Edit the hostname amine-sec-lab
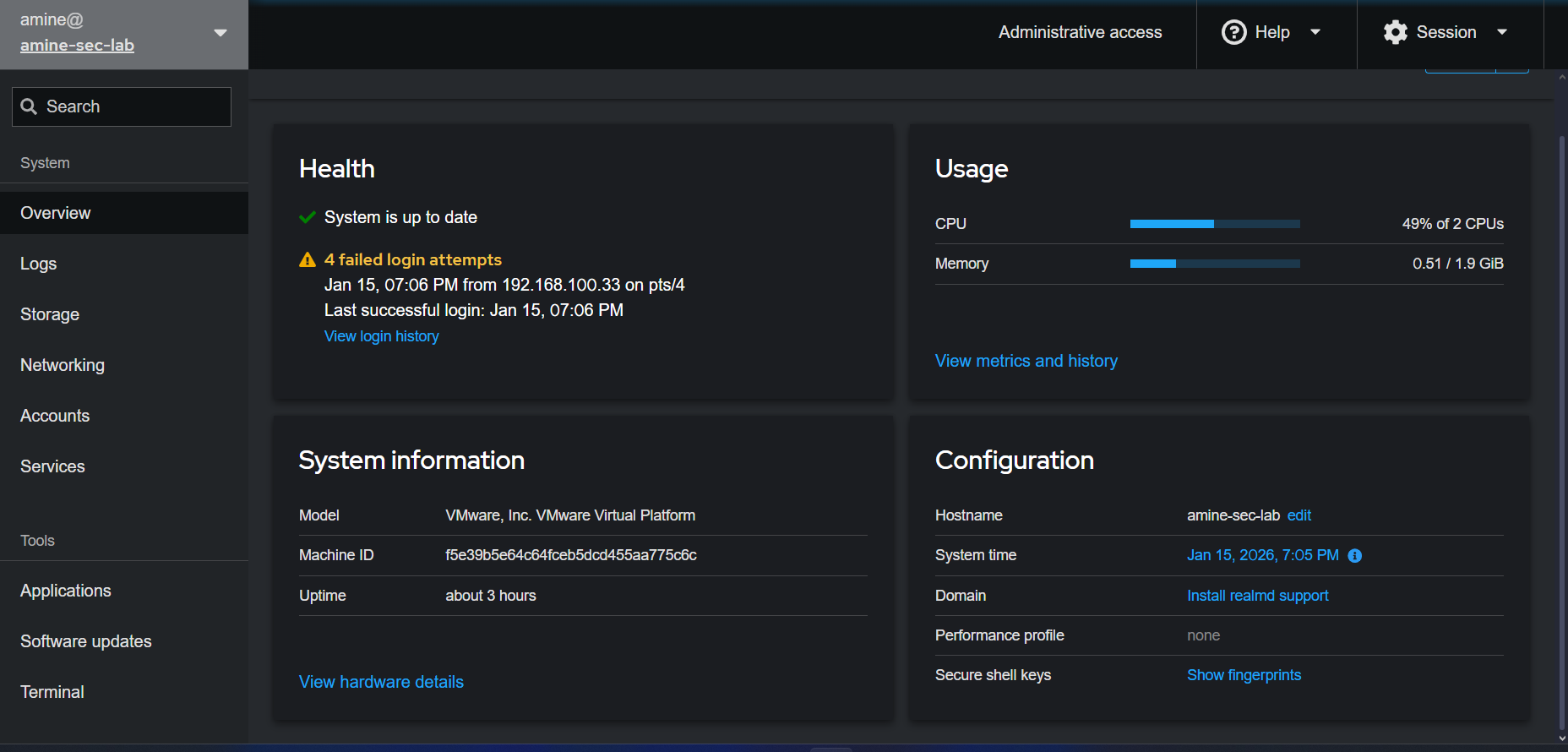Viewport: 1568px width, 752px height. tap(1298, 515)
